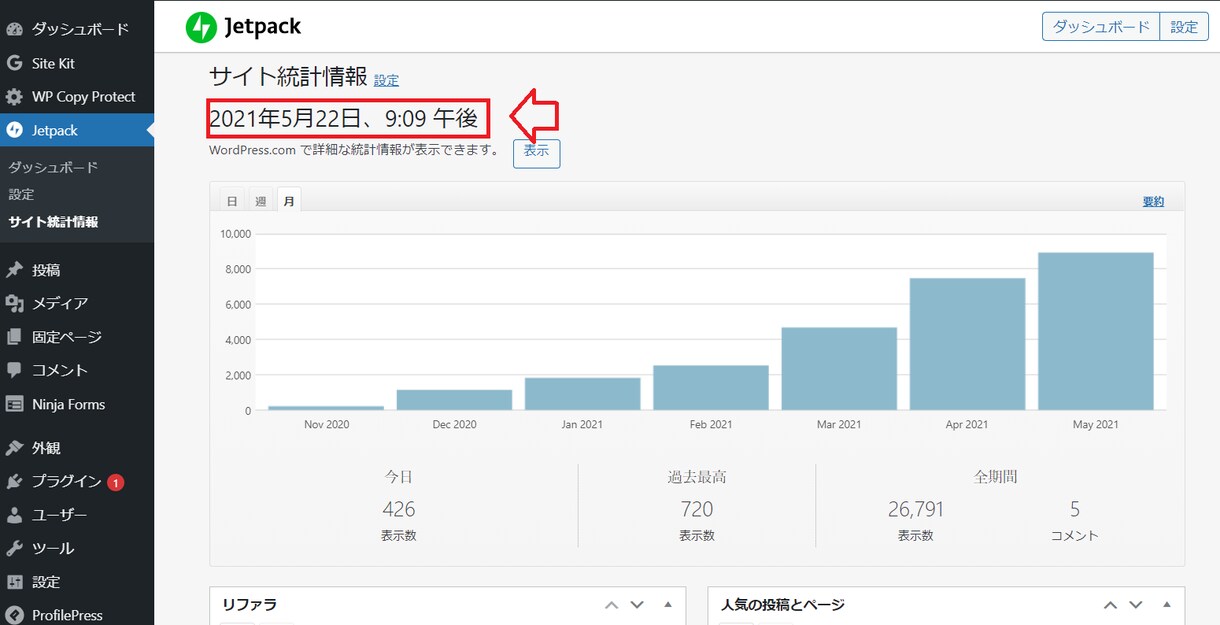
Task: Click the ダッシュボード button at top right
Action: tap(1101, 27)
